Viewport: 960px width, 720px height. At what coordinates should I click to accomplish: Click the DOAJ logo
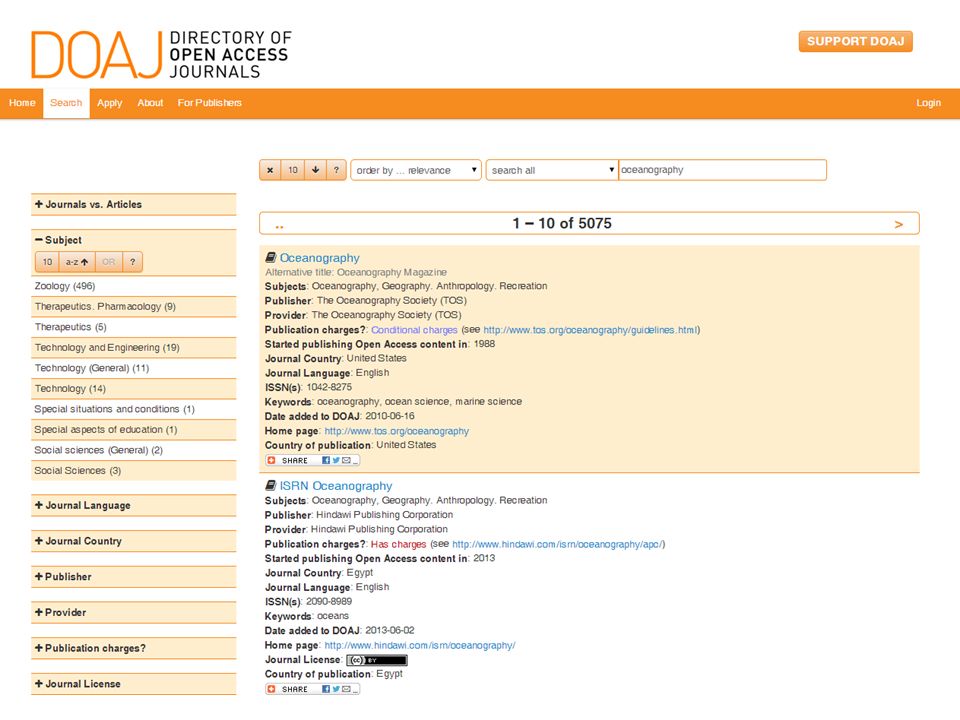coord(162,54)
